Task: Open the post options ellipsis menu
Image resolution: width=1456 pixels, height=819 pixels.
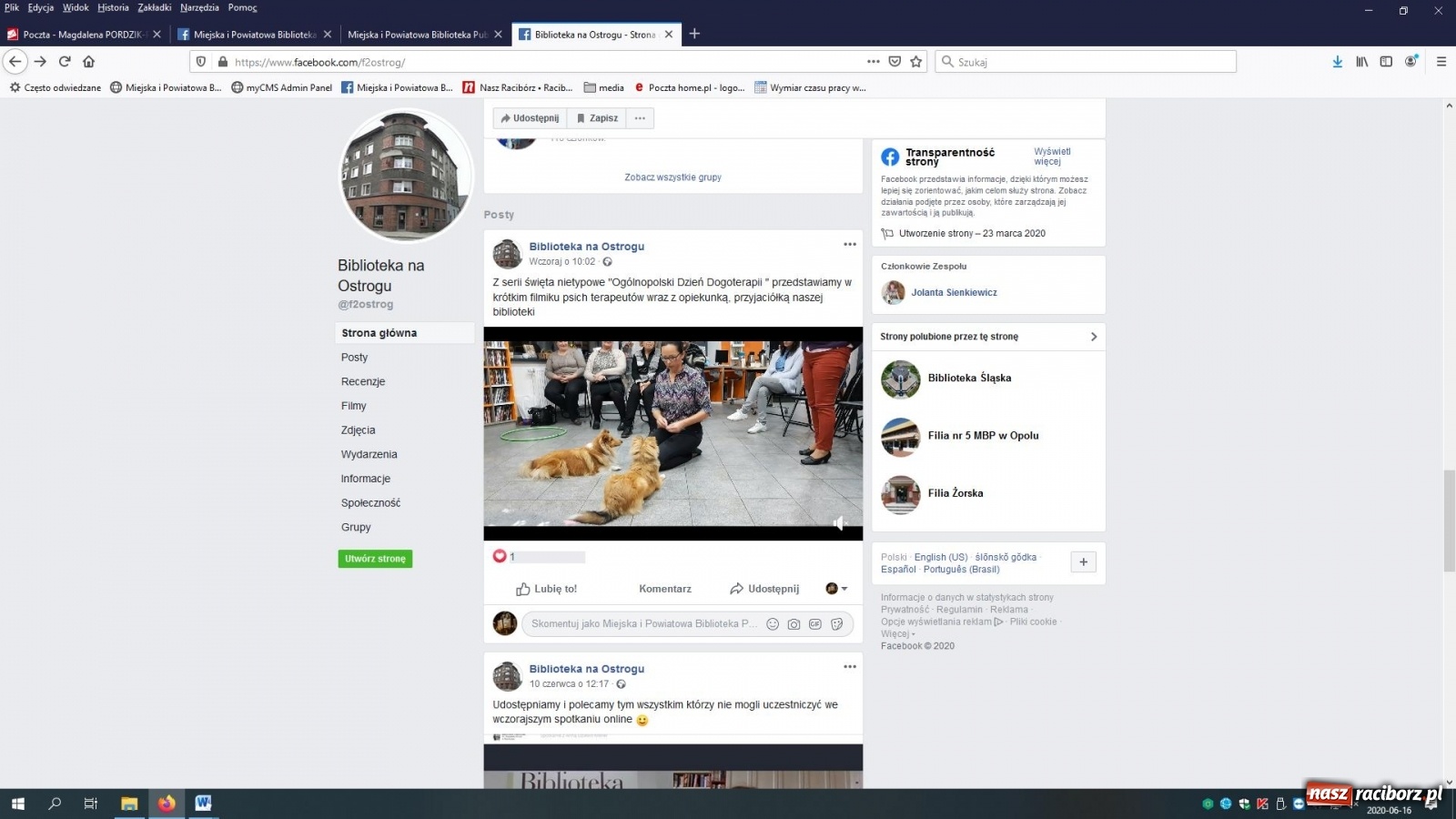Action: [x=850, y=244]
